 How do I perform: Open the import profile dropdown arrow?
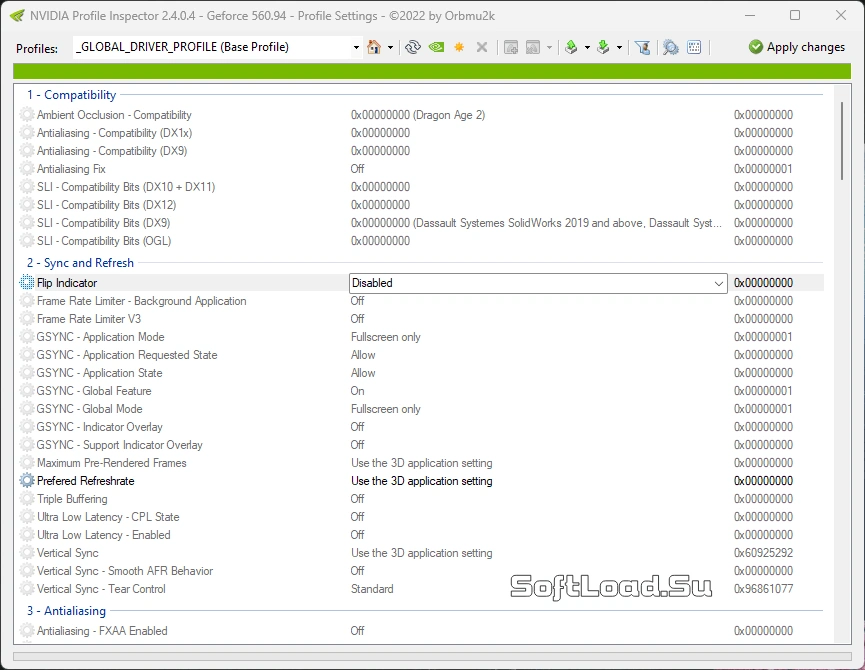coord(619,47)
